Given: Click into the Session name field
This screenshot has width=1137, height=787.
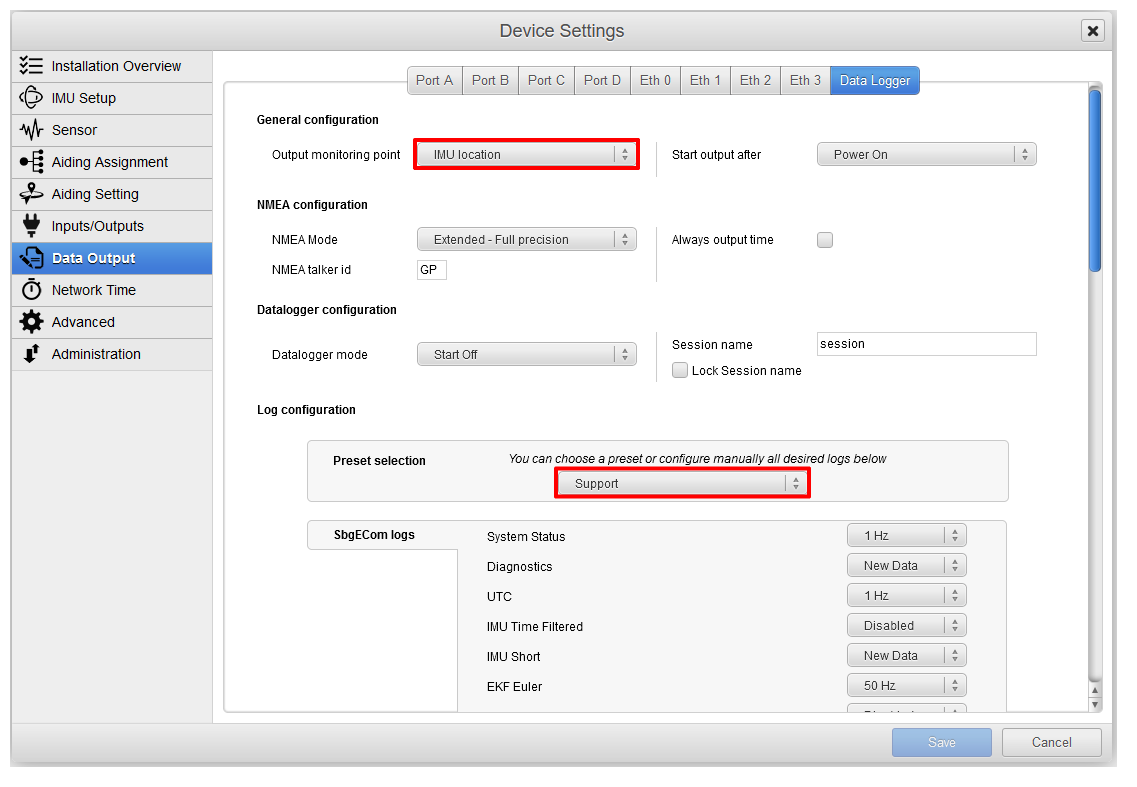Looking at the screenshot, I should (x=926, y=344).
